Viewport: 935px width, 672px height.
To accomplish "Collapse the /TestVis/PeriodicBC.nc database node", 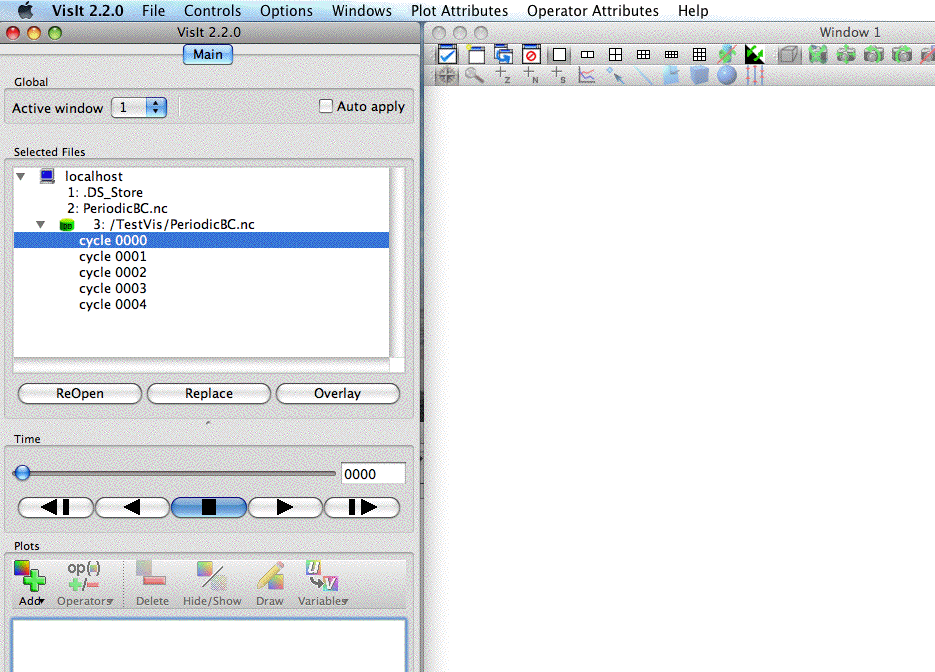I will click(x=41, y=224).
